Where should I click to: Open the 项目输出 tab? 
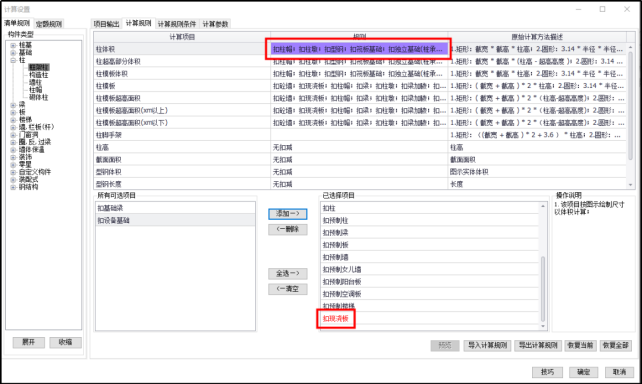(x=106, y=24)
